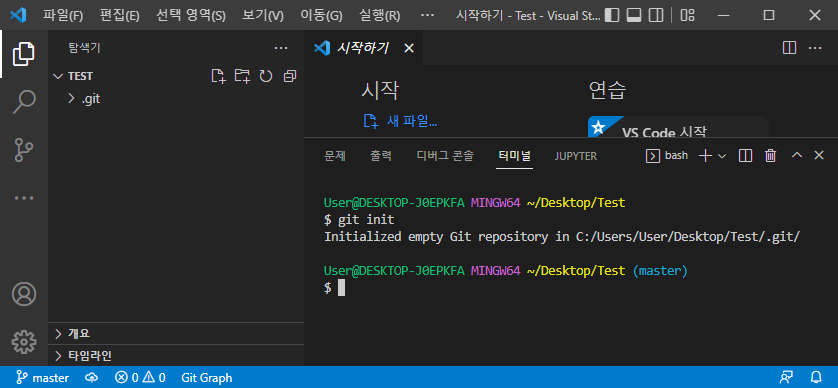Close the 시작하기 tab
The width and height of the screenshot is (838, 388).
[x=409, y=48]
